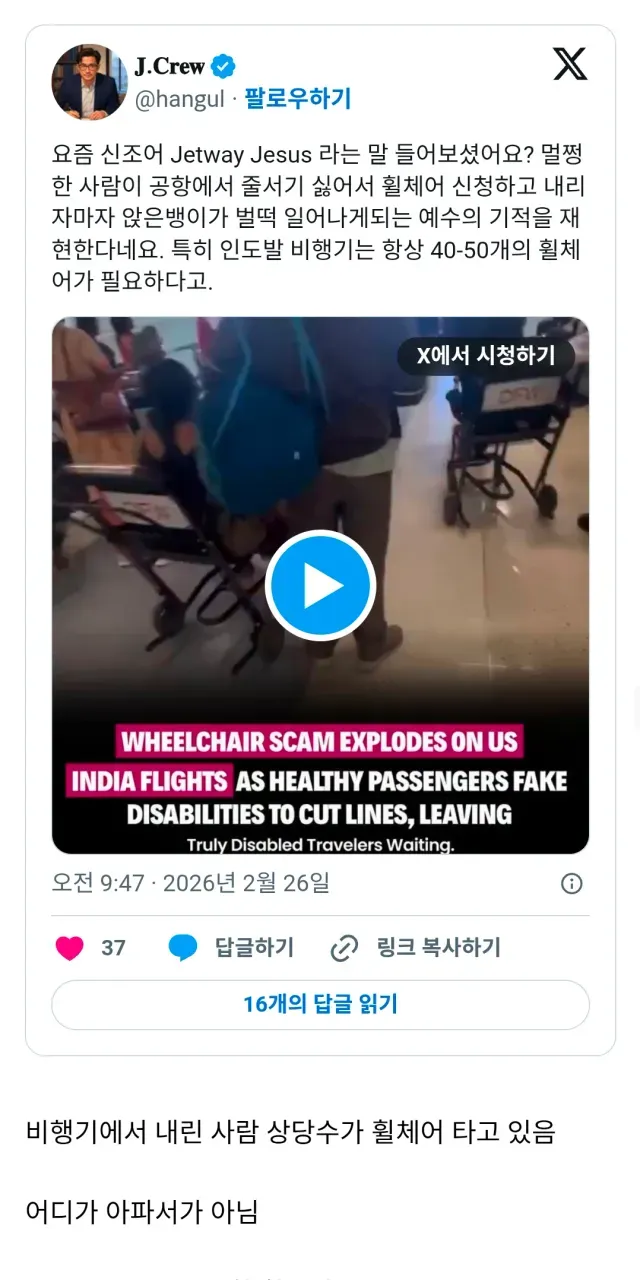Open the J.Crew profile avatar

[x=90, y=81]
